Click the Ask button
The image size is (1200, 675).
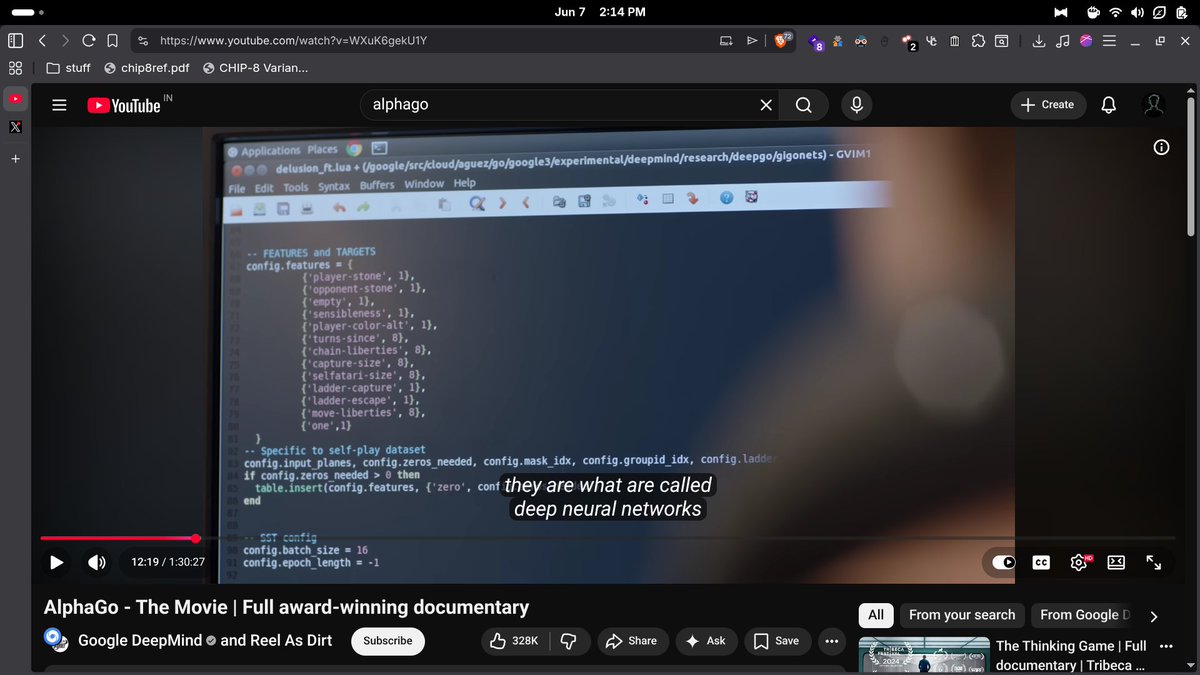point(706,641)
